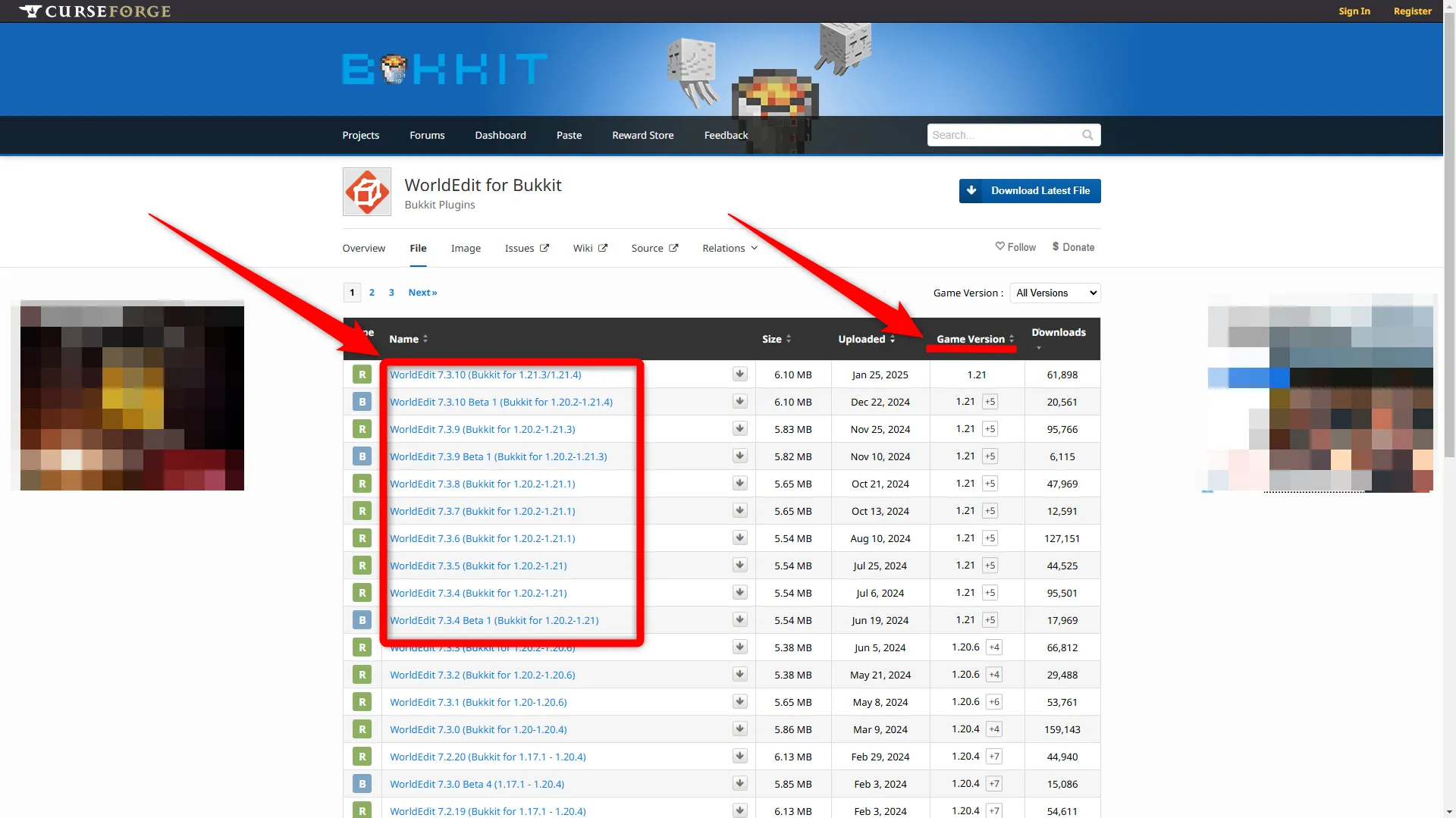
Task: Open the Game Version All Versions dropdown
Action: [x=1055, y=293]
